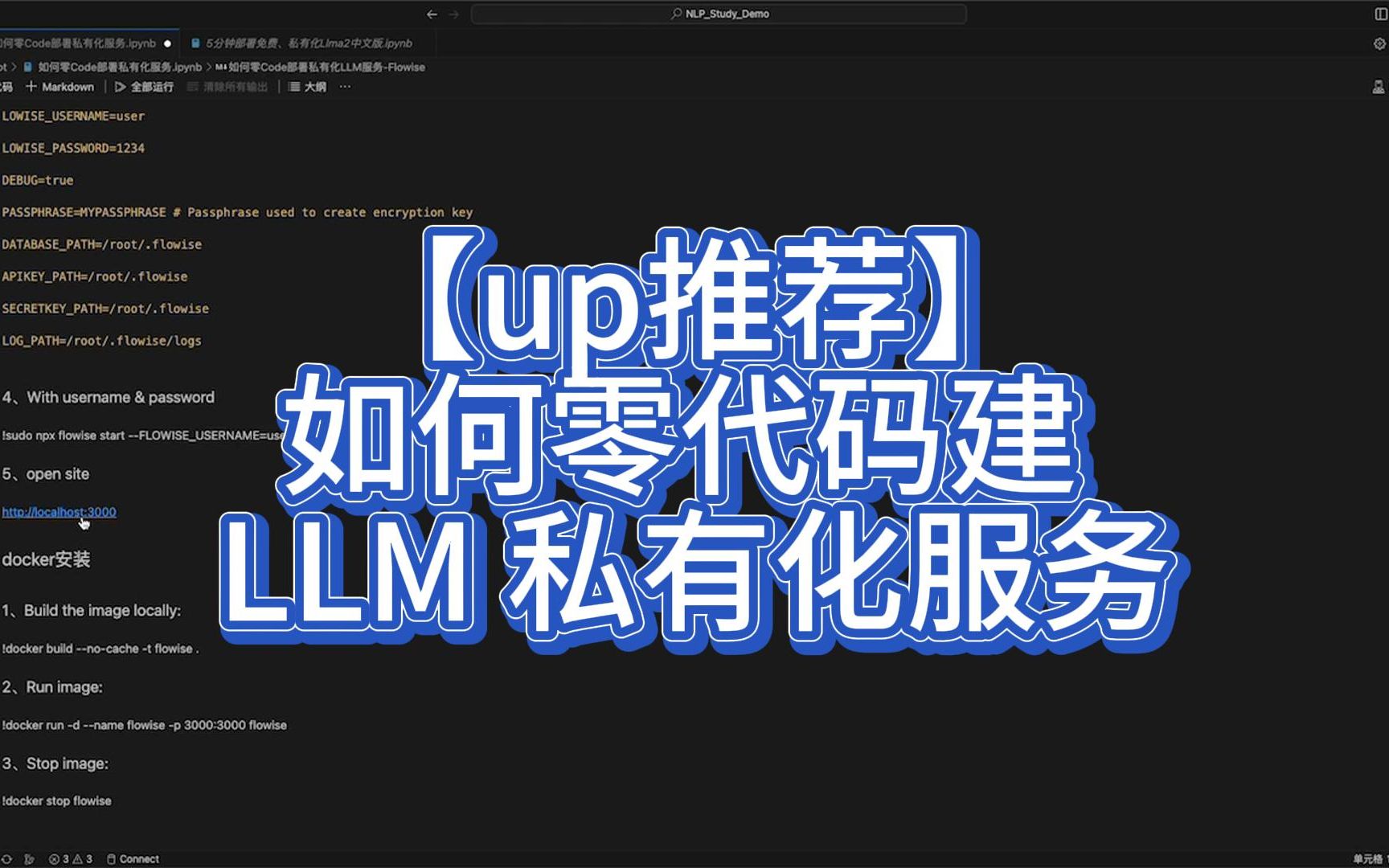Click the DATABASE_PATH=/root/.flowise line

pos(102,245)
